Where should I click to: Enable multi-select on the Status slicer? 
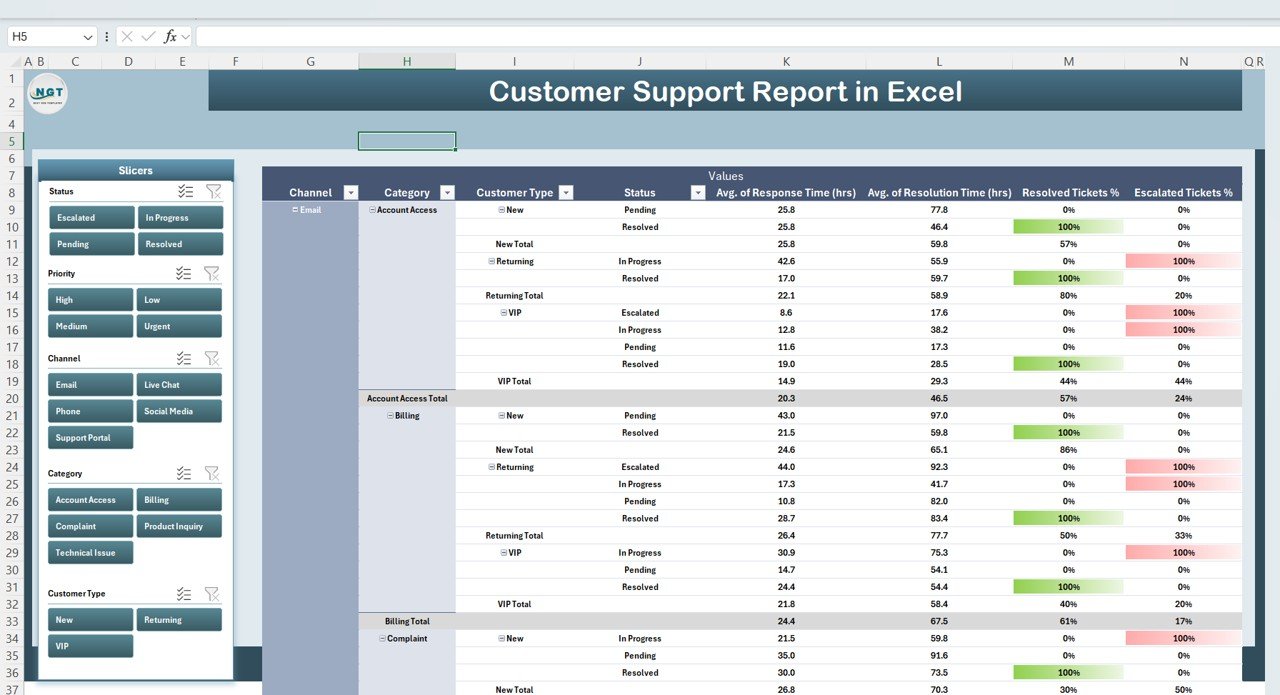(x=184, y=191)
